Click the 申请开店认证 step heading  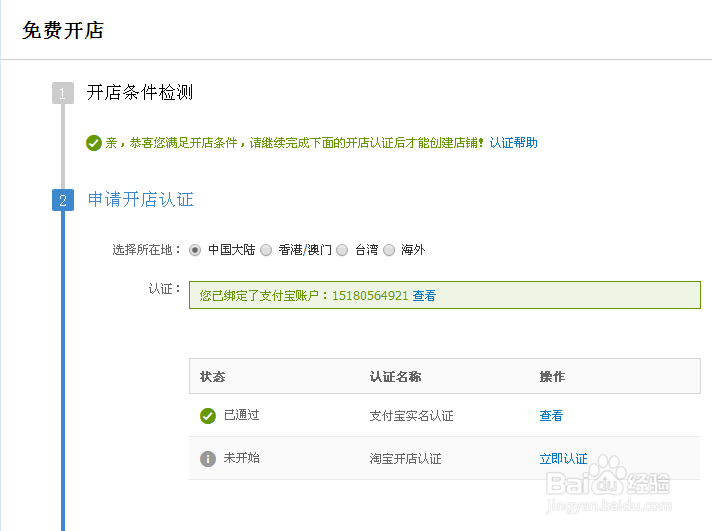pos(140,199)
